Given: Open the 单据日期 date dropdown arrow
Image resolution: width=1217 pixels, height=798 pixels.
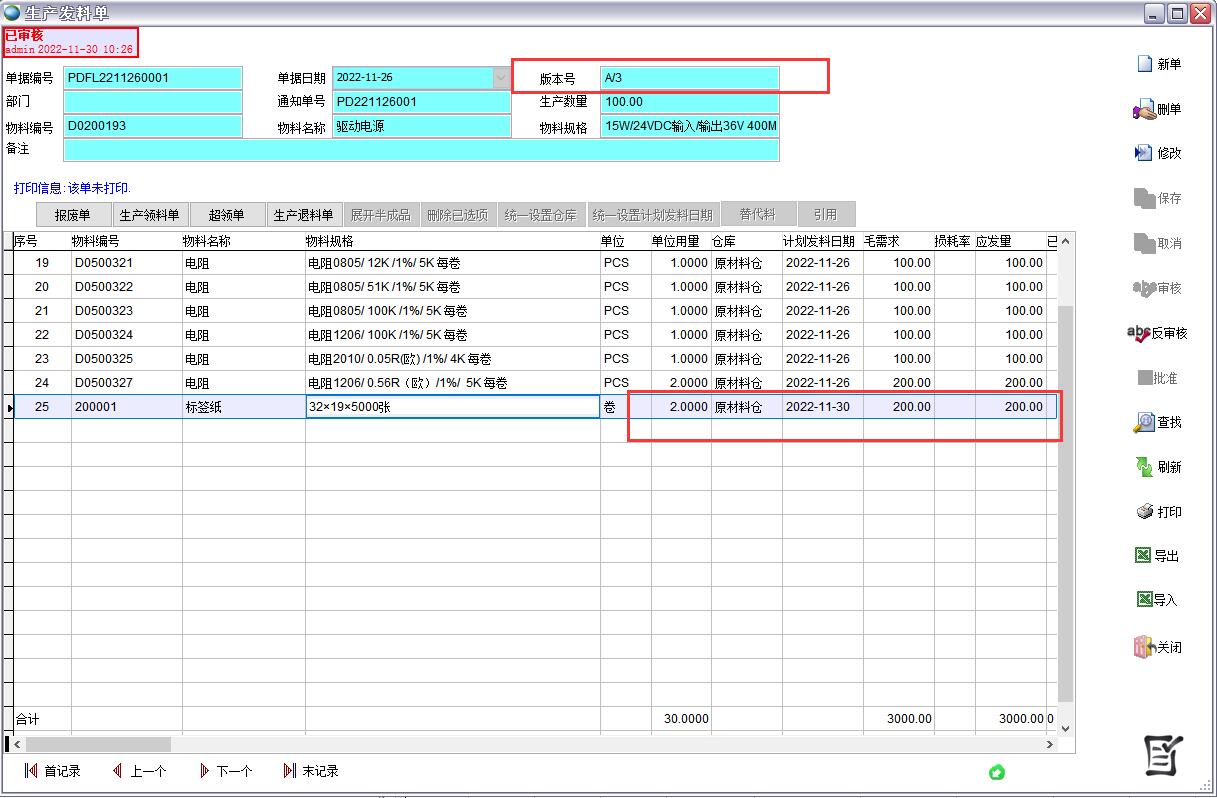Looking at the screenshot, I should (x=501, y=78).
